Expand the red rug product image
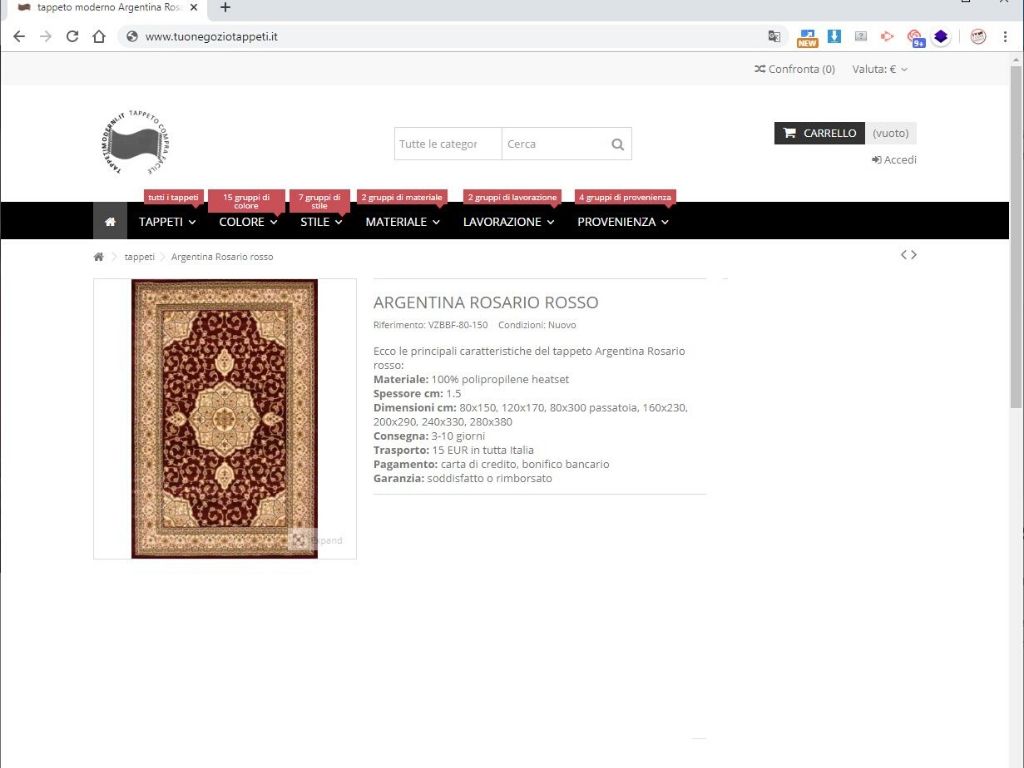The image size is (1024, 768). pyautogui.click(x=317, y=540)
